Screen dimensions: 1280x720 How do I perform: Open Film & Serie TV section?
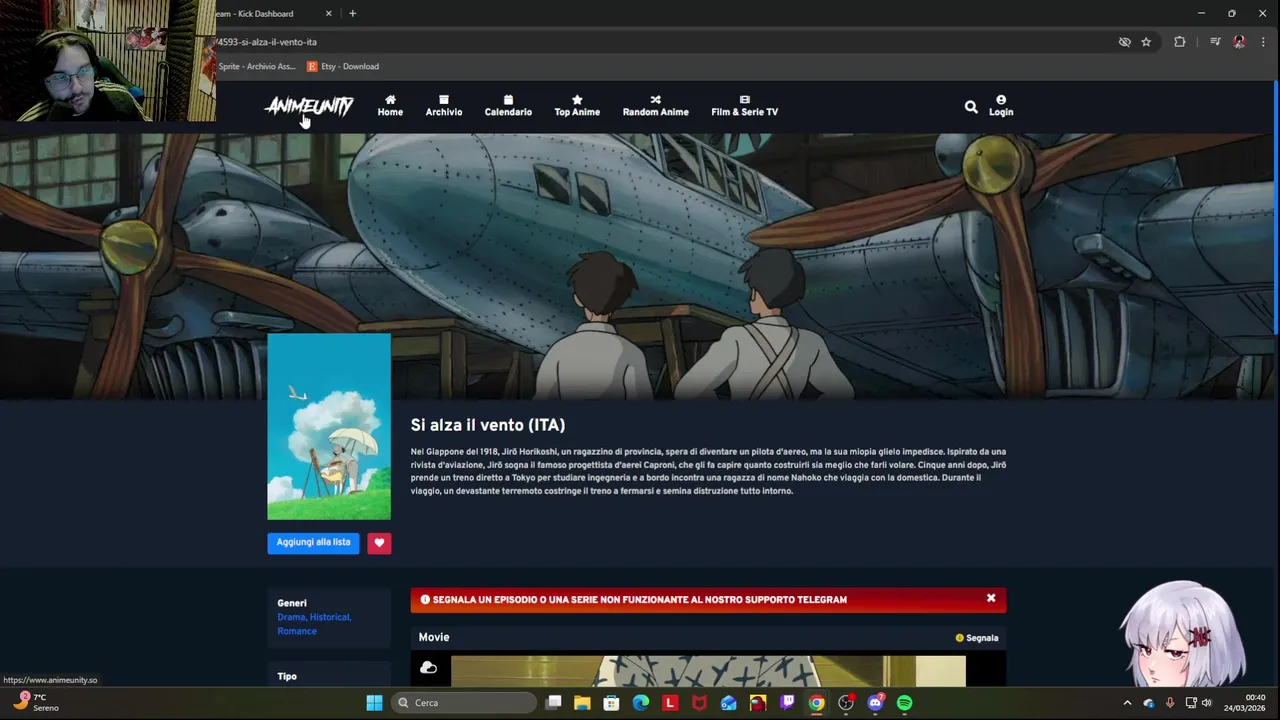pos(744,106)
